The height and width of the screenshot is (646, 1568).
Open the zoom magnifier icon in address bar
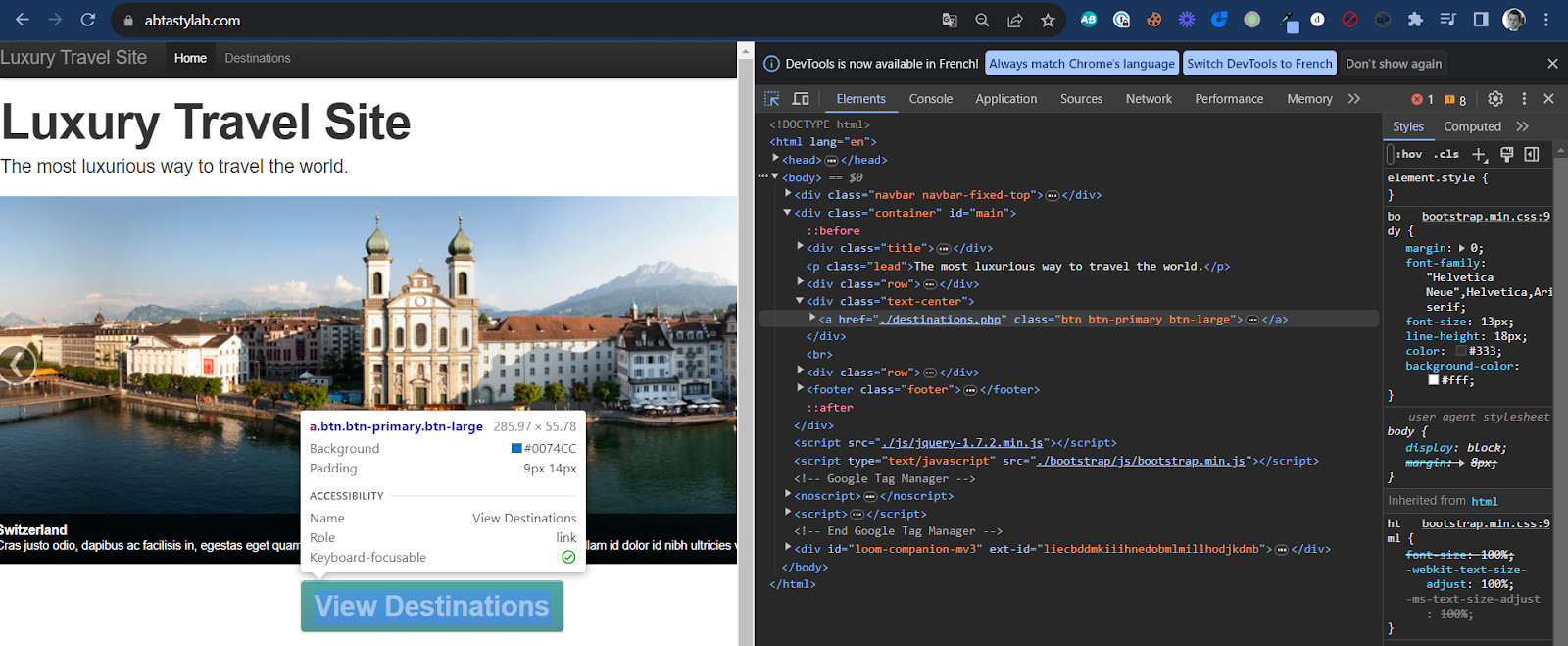982,20
